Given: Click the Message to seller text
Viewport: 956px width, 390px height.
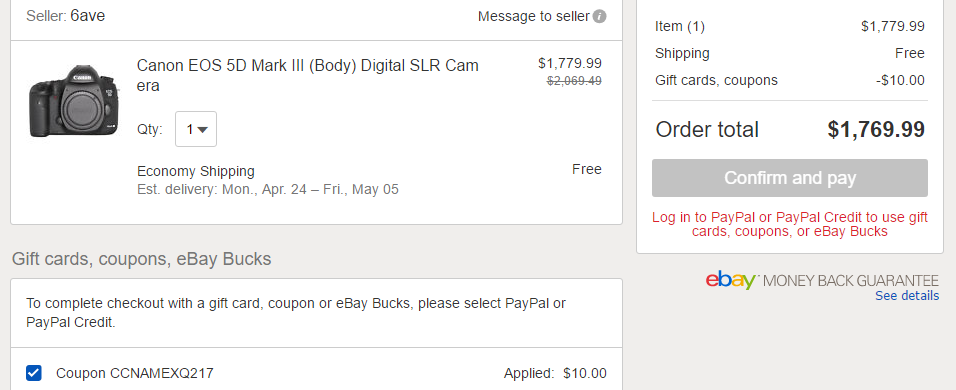Looking at the screenshot, I should [x=533, y=16].
